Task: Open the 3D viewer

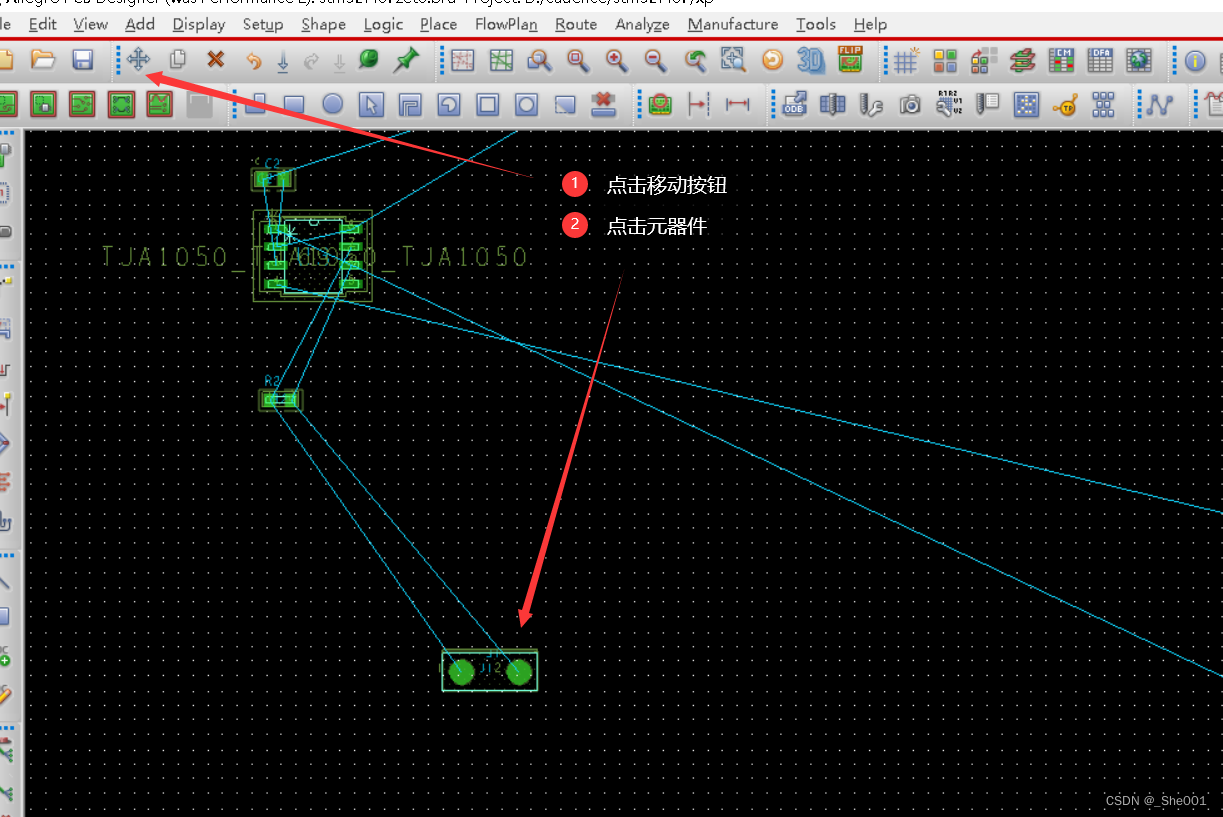Action: pyautogui.click(x=810, y=61)
